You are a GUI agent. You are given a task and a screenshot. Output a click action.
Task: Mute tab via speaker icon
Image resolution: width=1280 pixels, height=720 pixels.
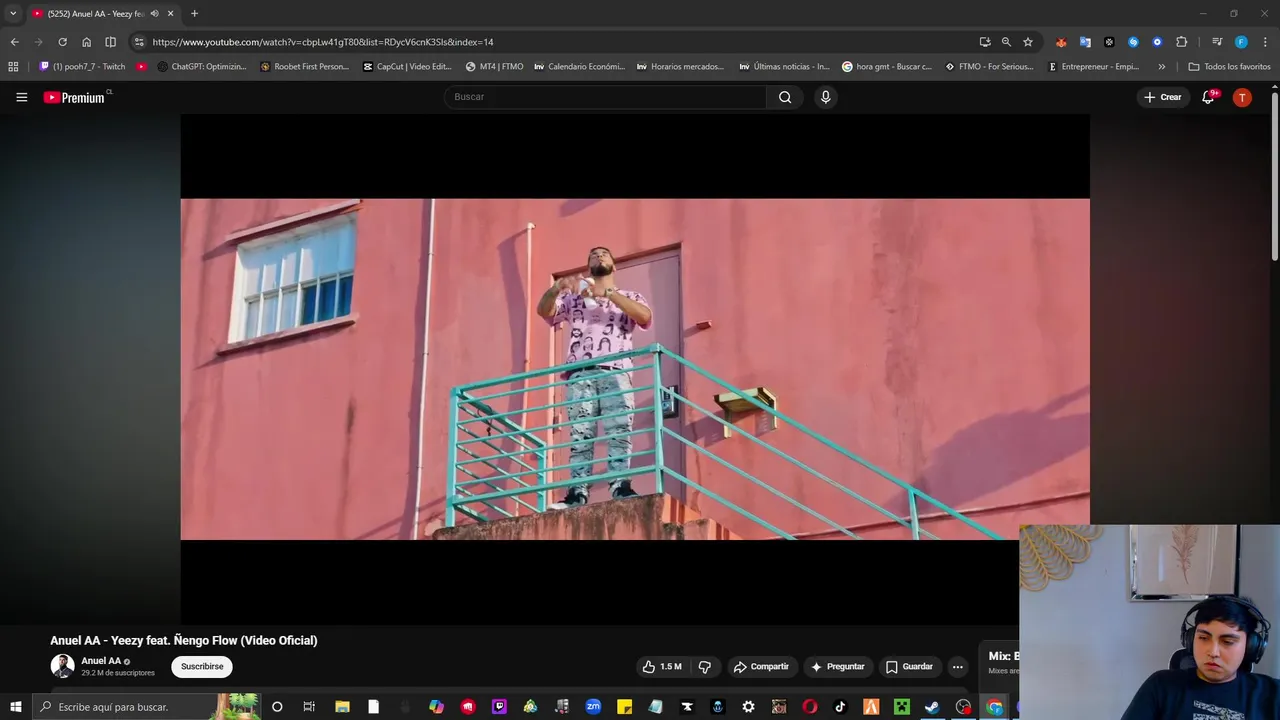tap(154, 14)
